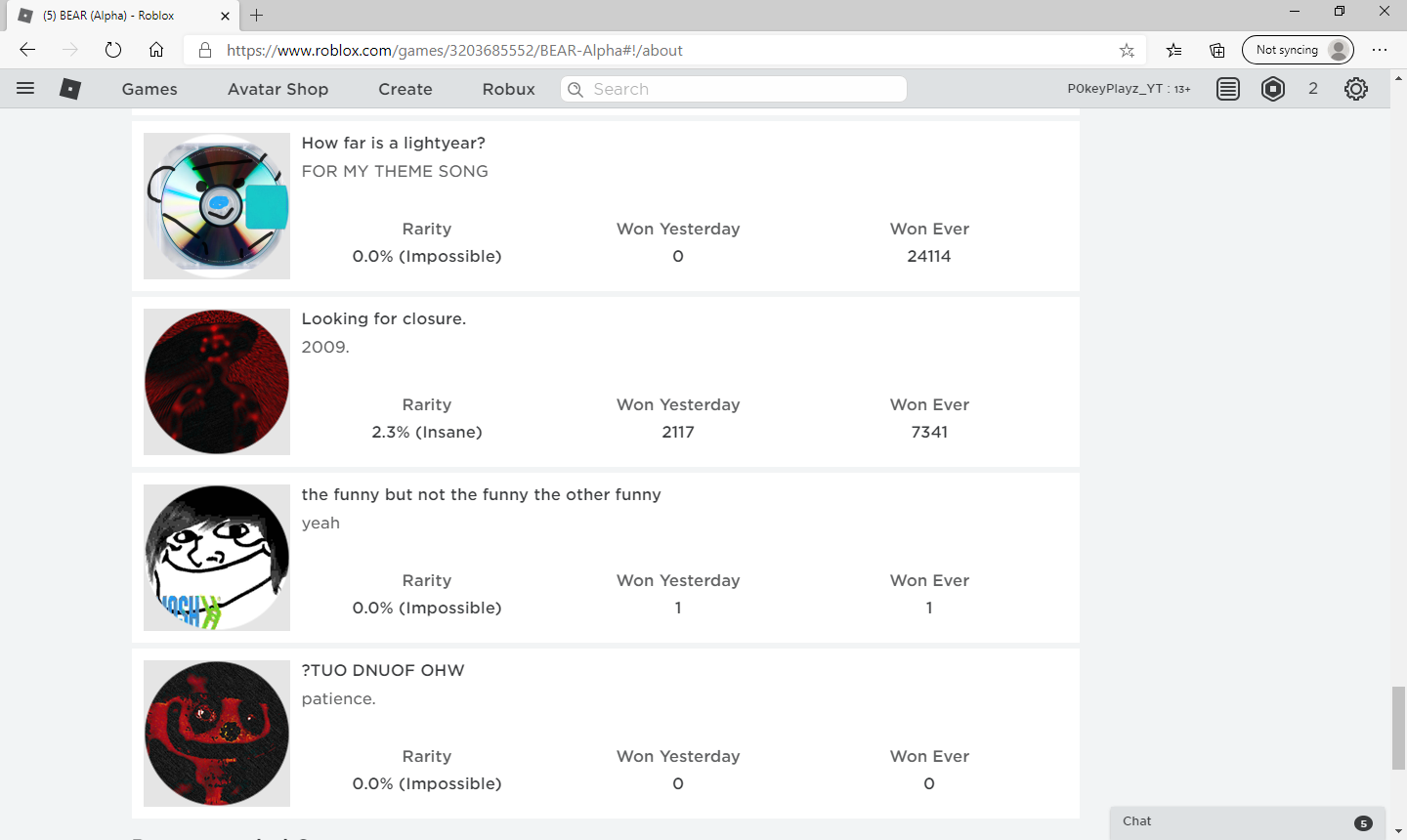This screenshot has width=1407, height=840.
Task: Go to the Games menu
Action: coord(149,89)
